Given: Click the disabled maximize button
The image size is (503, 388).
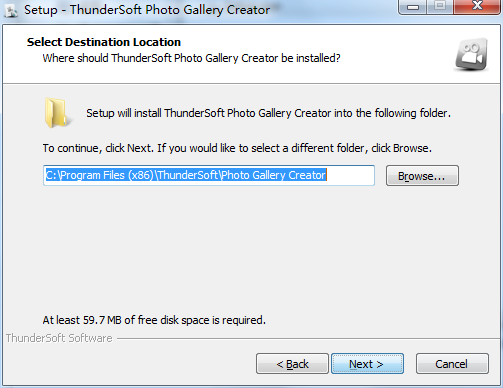Looking at the screenshot, I should coord(440,7).
